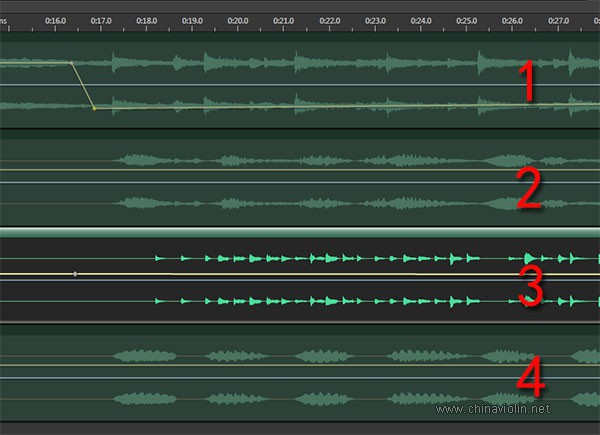Click the 0:21.0 mark on the time ruler
Image resolution: width=600 pixels, height=435 pixels.
pos(284,19)
